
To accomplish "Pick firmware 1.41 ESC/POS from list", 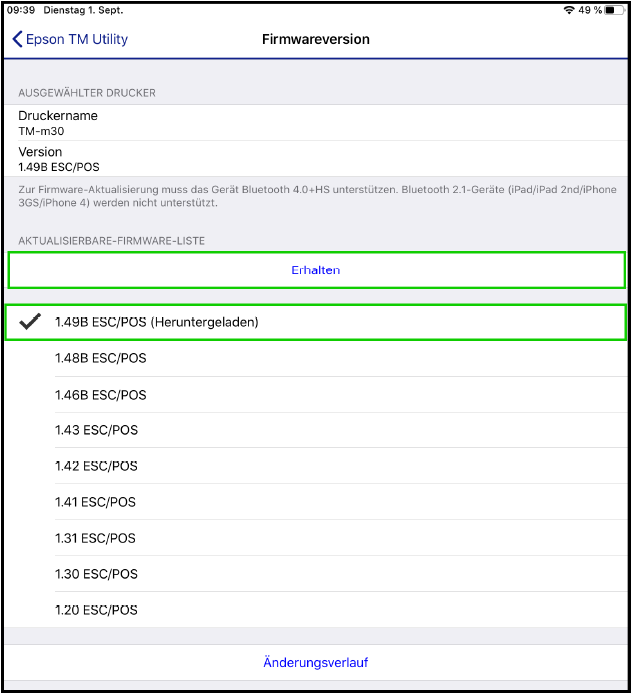I will [316, 502].
